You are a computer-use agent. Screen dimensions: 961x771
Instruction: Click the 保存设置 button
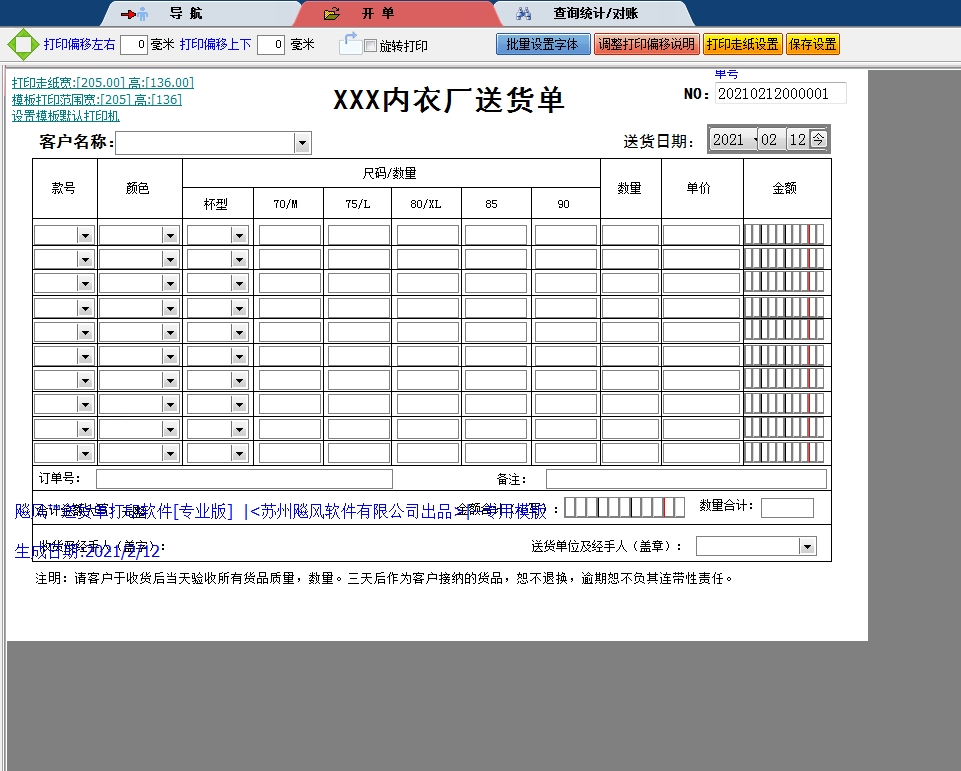click(x=812, y=45)
